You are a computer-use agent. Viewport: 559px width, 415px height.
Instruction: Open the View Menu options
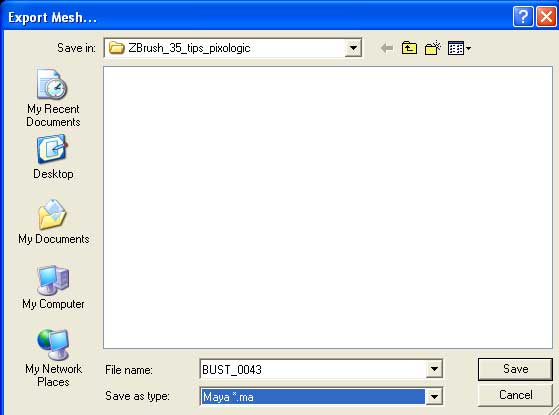(459, 48)
